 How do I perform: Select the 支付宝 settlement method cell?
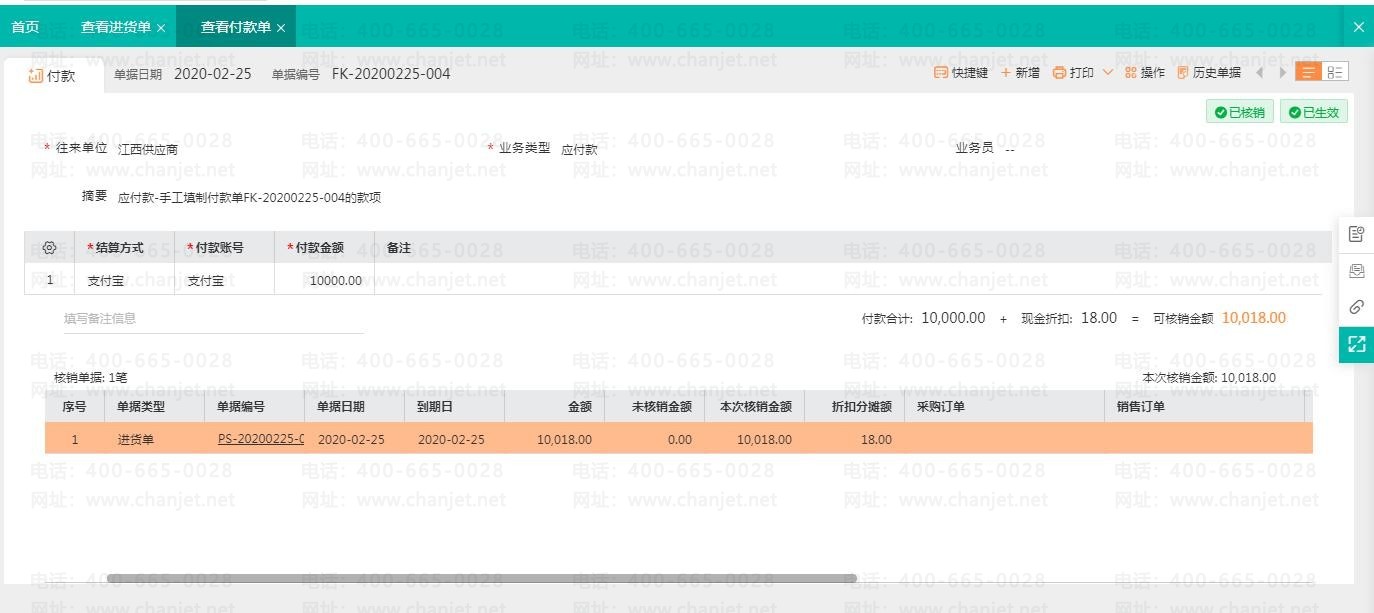click(125, 280)
